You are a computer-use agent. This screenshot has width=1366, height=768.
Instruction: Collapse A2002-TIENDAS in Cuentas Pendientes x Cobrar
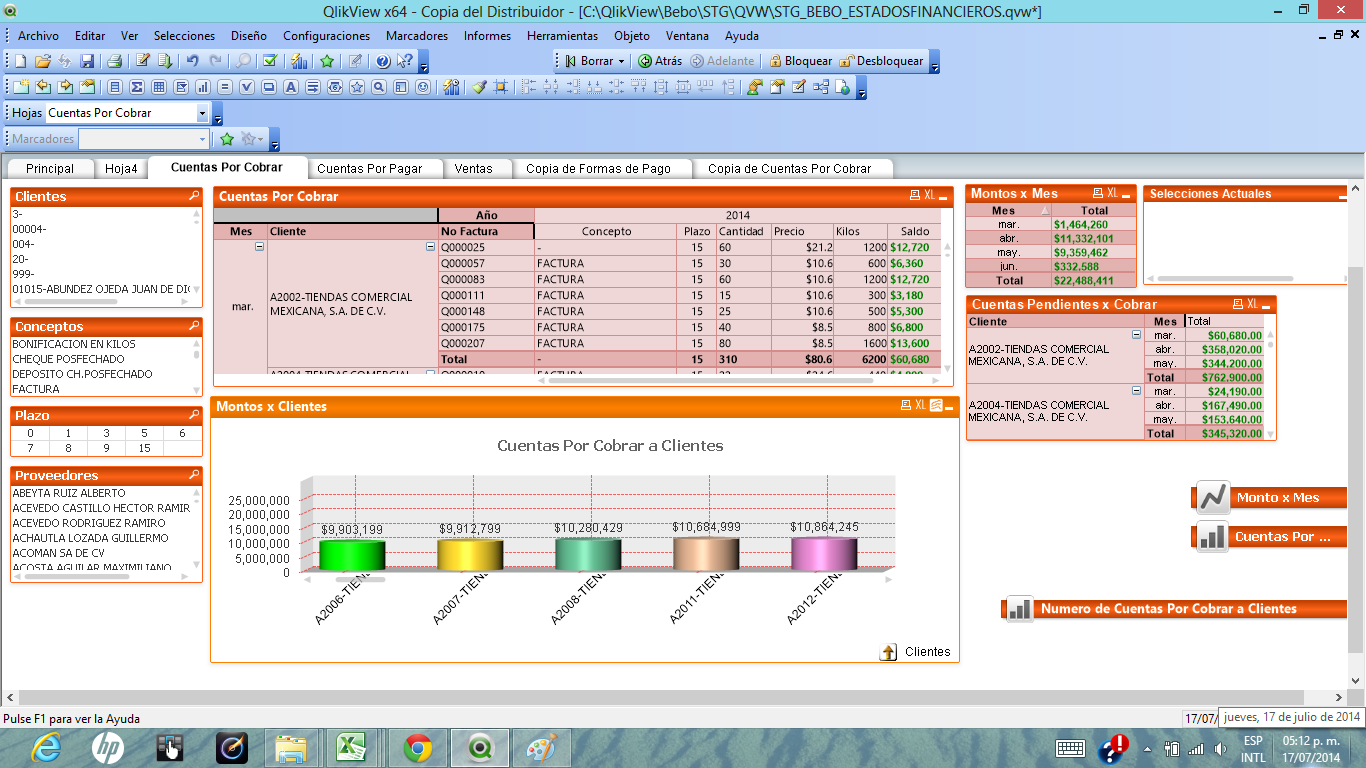pyautogui.click(x=1136, y=335)
